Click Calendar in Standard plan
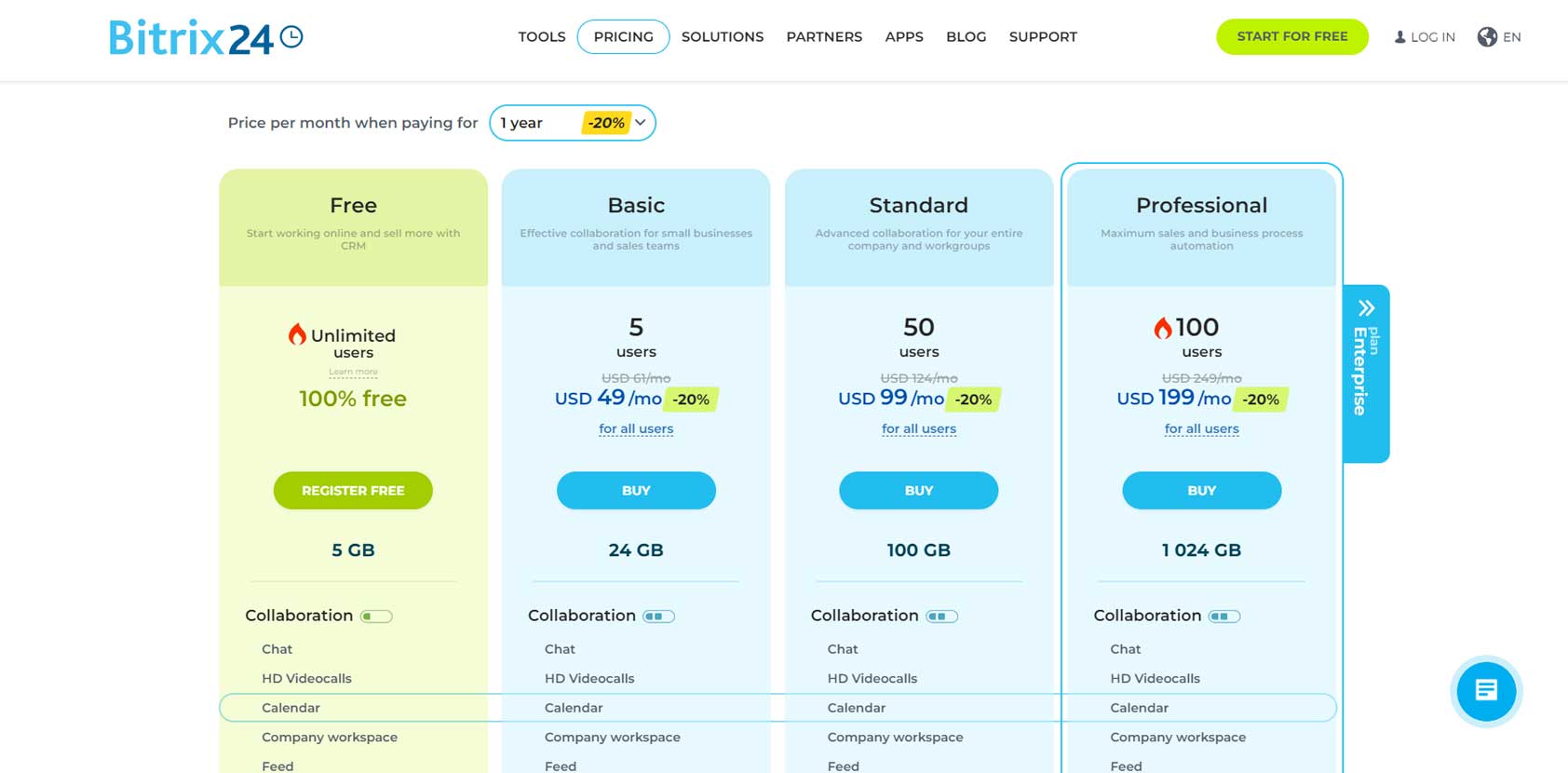Viewport: 1568px width, 773px height. coord(857,708)
